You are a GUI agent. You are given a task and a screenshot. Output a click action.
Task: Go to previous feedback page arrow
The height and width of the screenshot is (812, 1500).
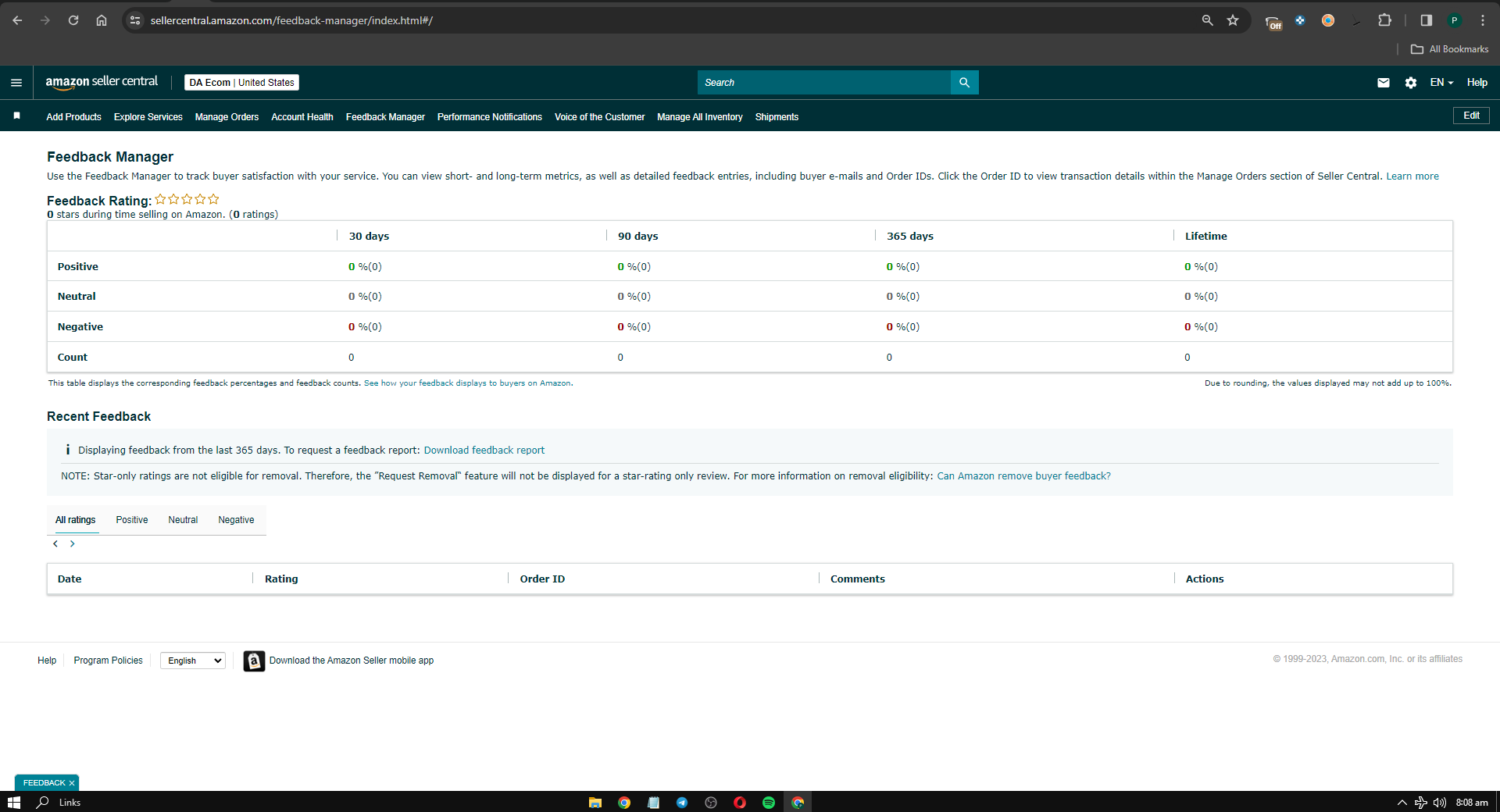point(55,543)
